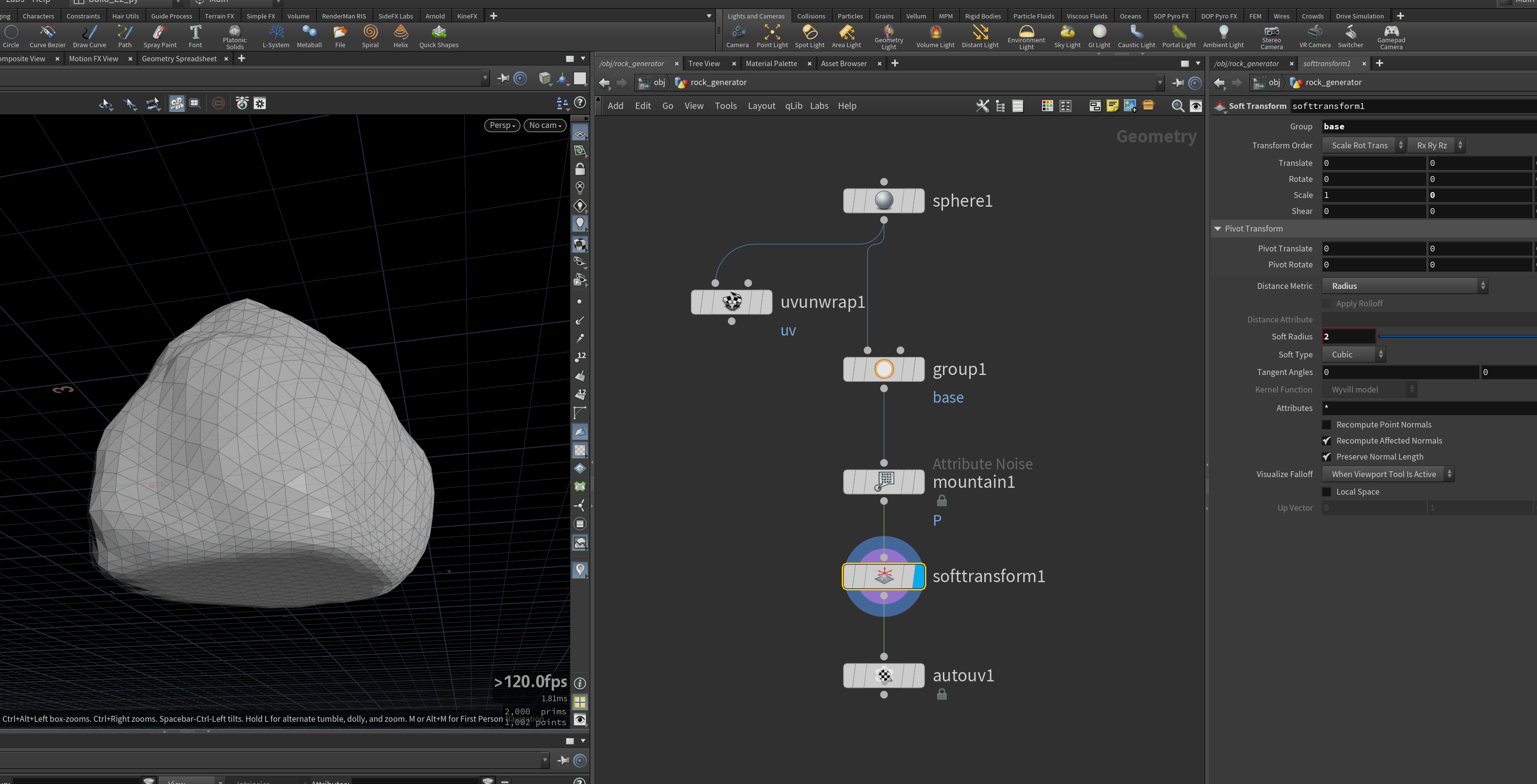Click the No cam camera button
This screenshot has width=1537, height=784.
point(545,125)
